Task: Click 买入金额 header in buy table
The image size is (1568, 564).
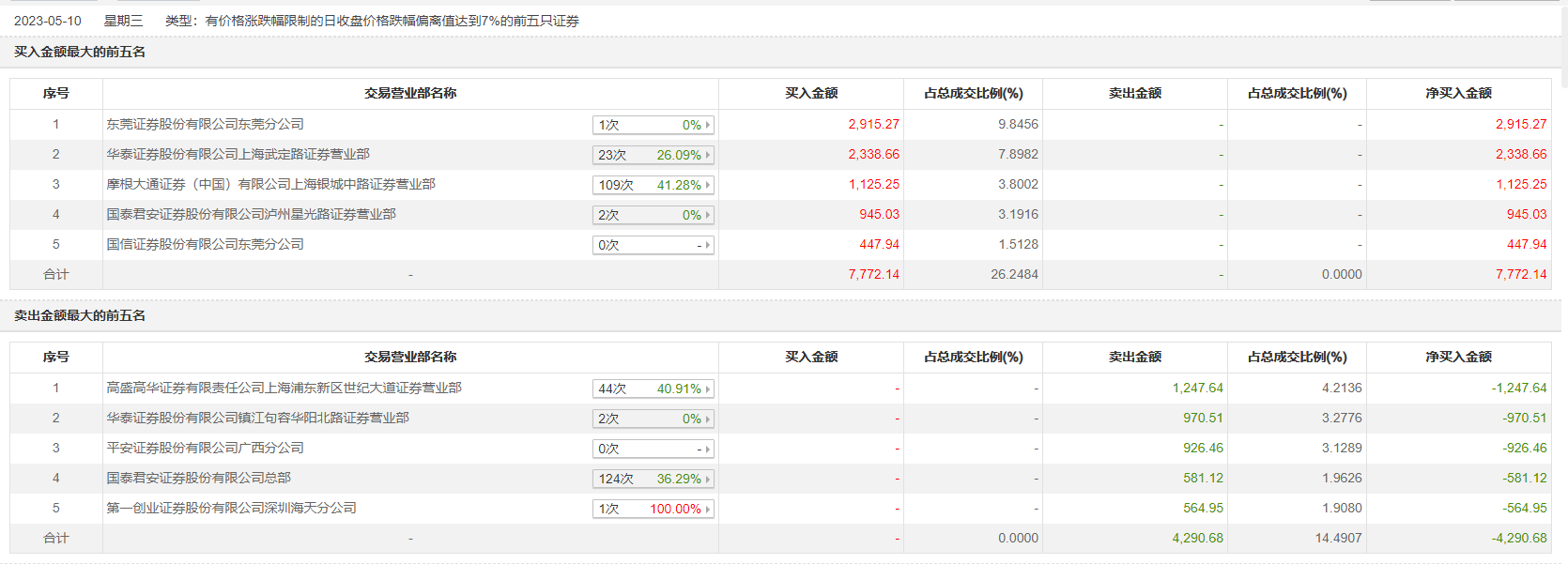Action: (811, 93)
